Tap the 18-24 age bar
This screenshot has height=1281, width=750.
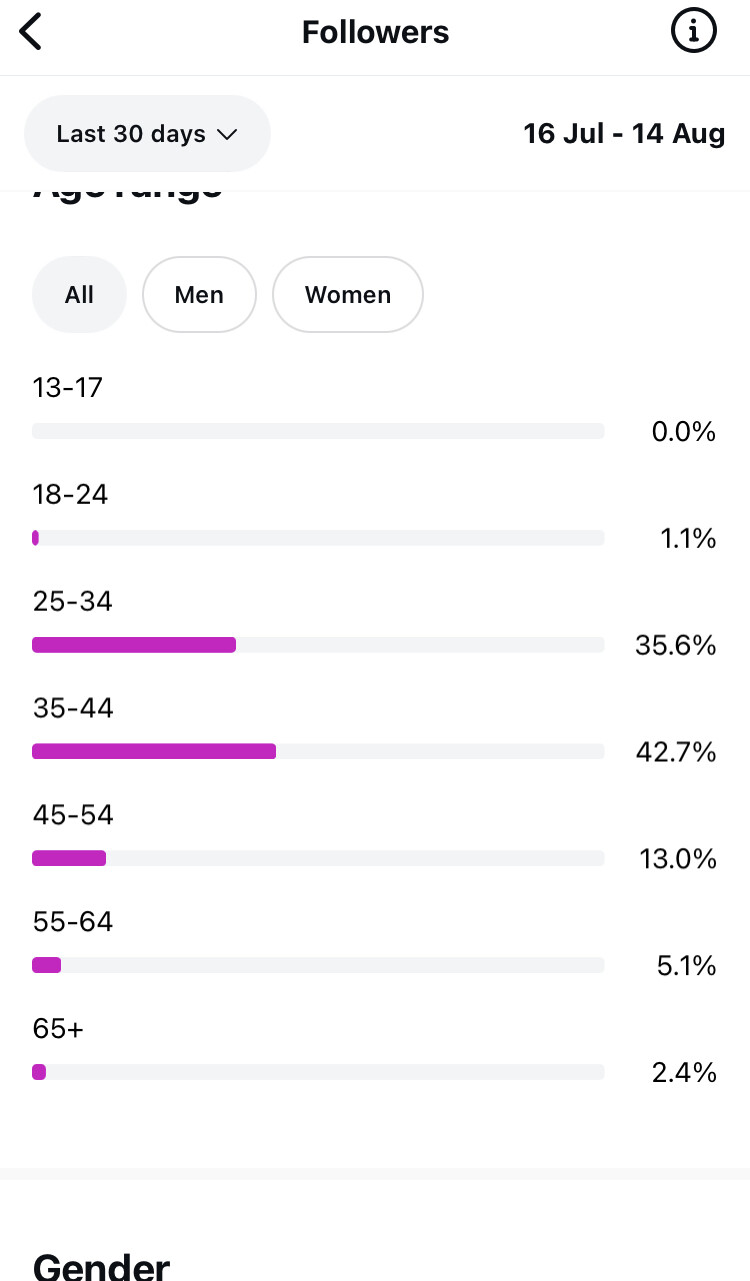pyautogui.click(x=36, y=538)
